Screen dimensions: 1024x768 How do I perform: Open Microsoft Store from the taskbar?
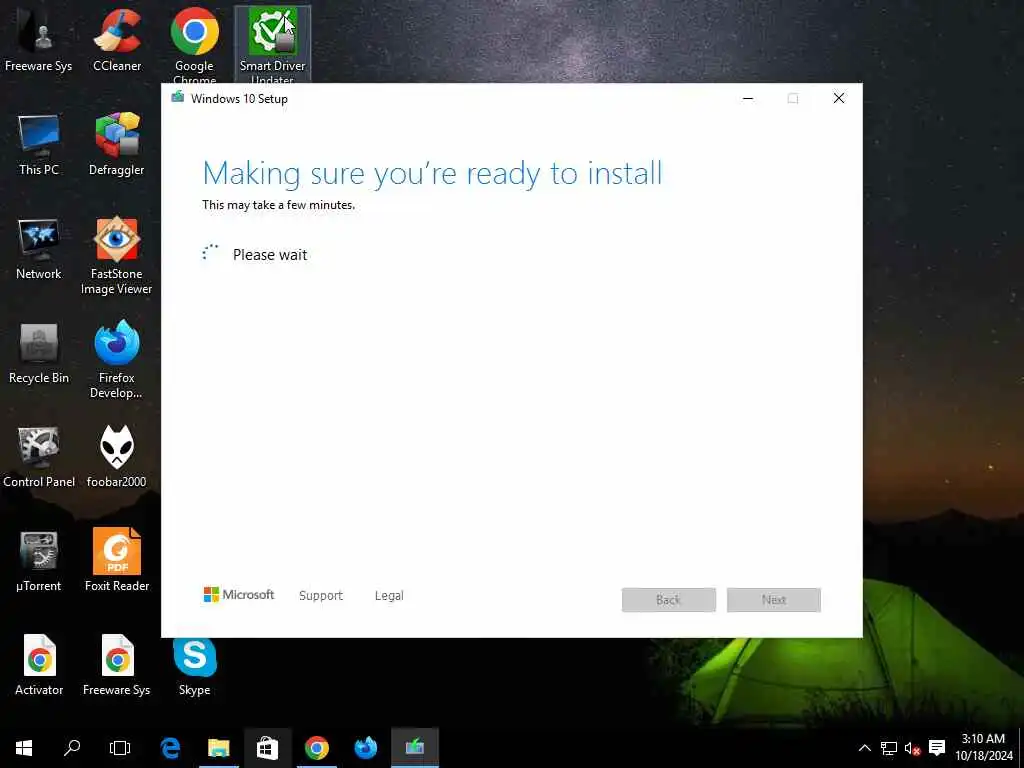tap(267, 748)
